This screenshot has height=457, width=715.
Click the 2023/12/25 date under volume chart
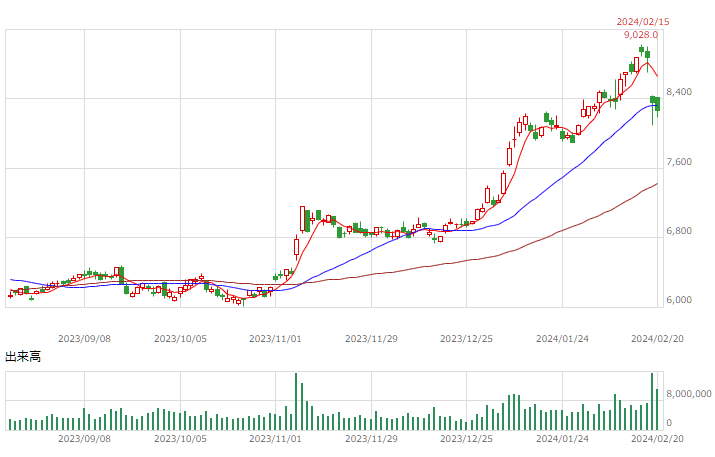click(x=466, y=439)
